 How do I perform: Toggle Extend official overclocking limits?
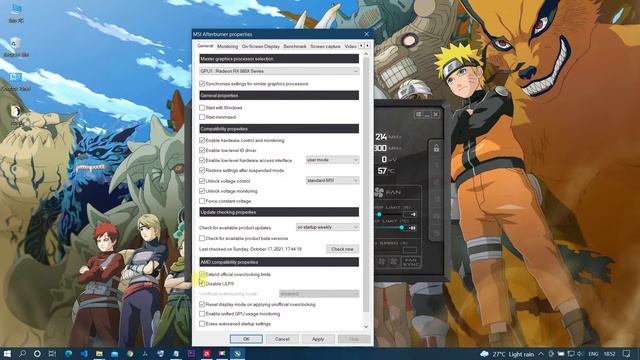[202, 274]
